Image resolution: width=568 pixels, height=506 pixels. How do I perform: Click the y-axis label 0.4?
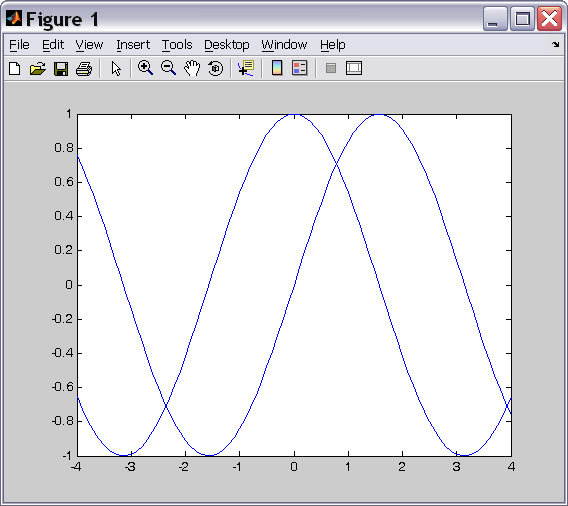coord(64,216)
